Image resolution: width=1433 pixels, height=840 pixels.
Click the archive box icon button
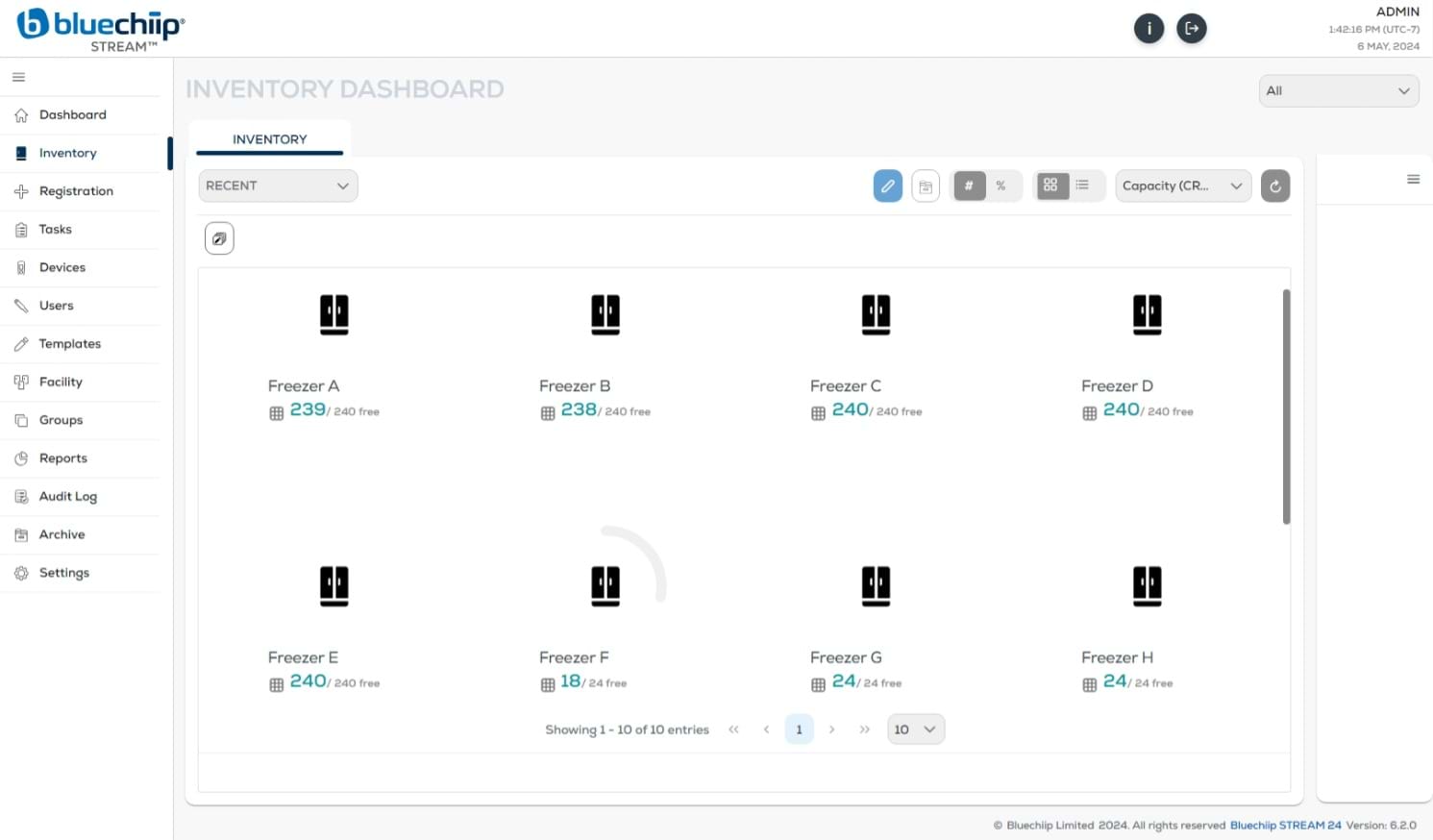tap(926, 185)
